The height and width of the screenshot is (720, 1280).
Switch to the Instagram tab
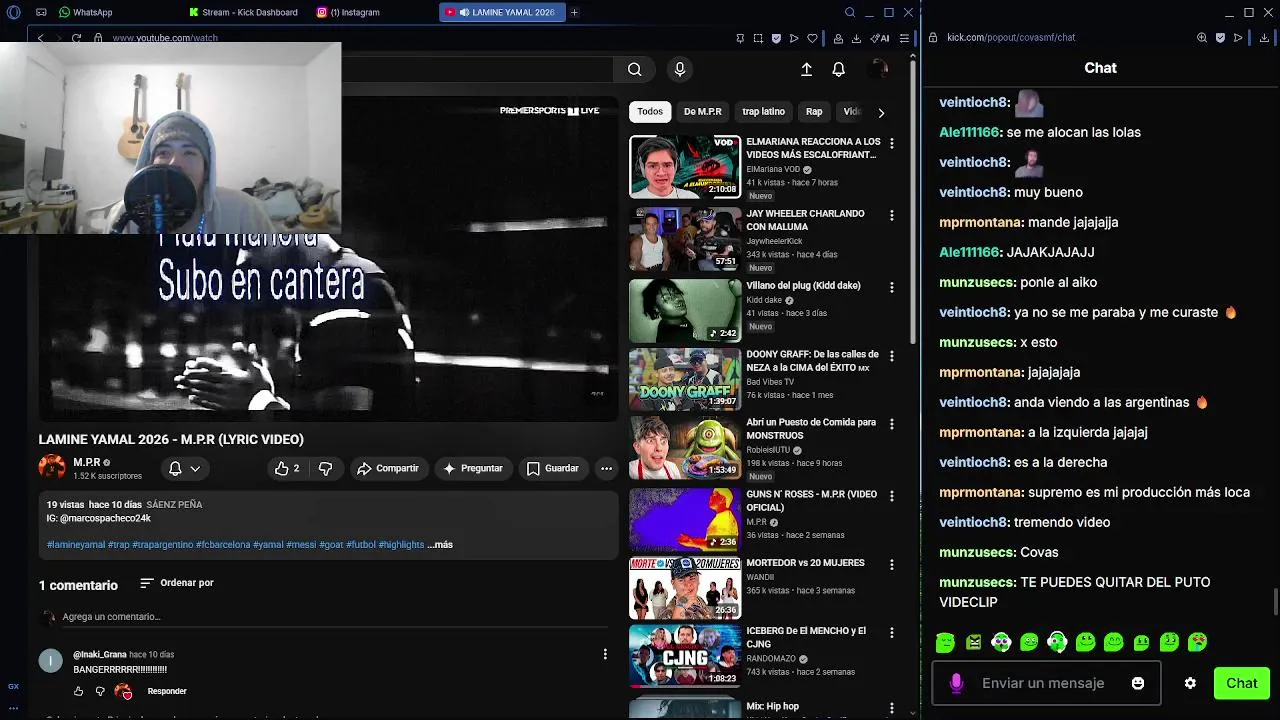coord(349,12)
